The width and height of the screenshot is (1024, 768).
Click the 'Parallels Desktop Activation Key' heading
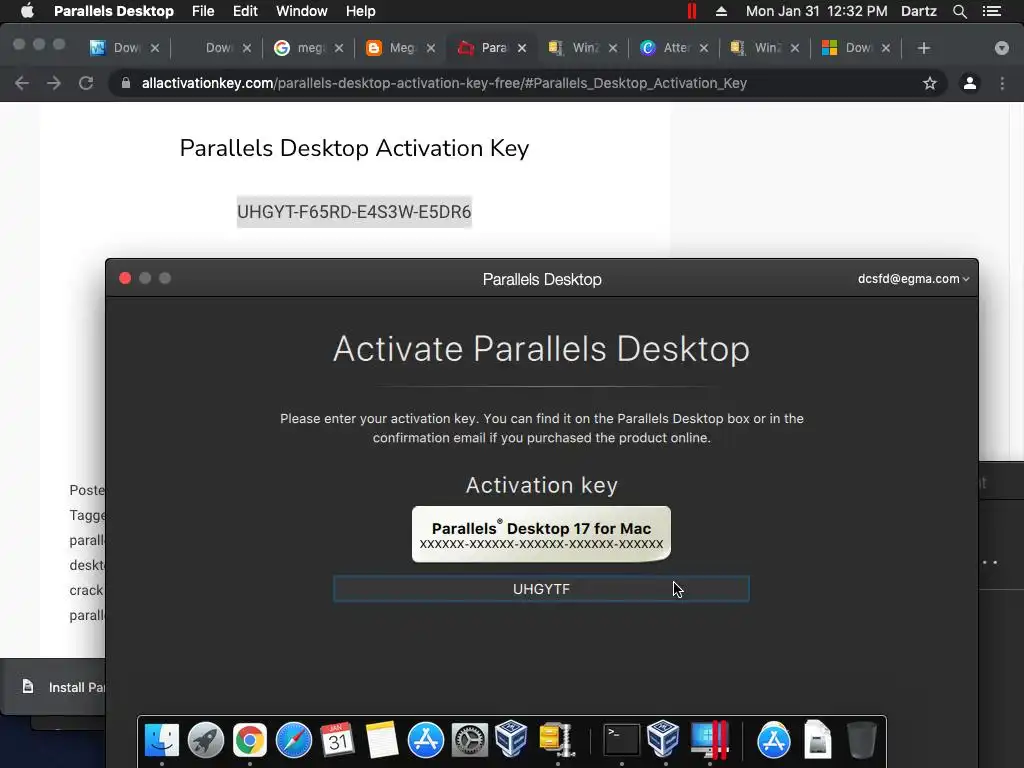(354, 148)
